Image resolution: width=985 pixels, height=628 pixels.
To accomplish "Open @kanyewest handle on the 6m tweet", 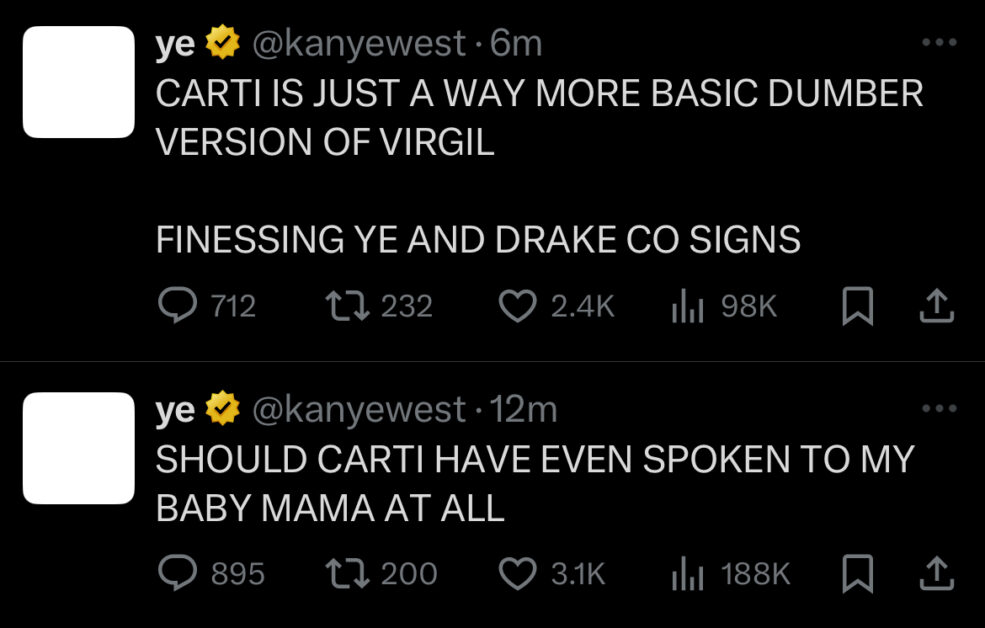I will [359, 44].
